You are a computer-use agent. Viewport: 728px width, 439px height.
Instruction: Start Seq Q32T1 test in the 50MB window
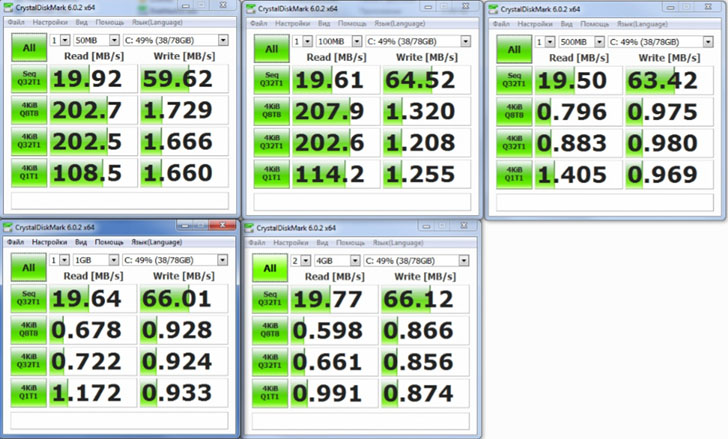pyautogui.click(x=29, y=78)
